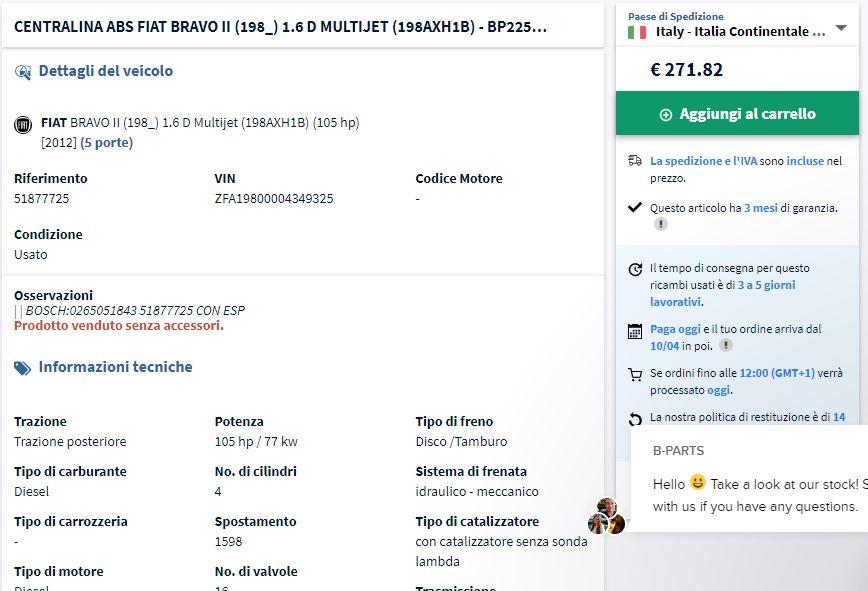Open the 5 porte link

coord(106,143)
